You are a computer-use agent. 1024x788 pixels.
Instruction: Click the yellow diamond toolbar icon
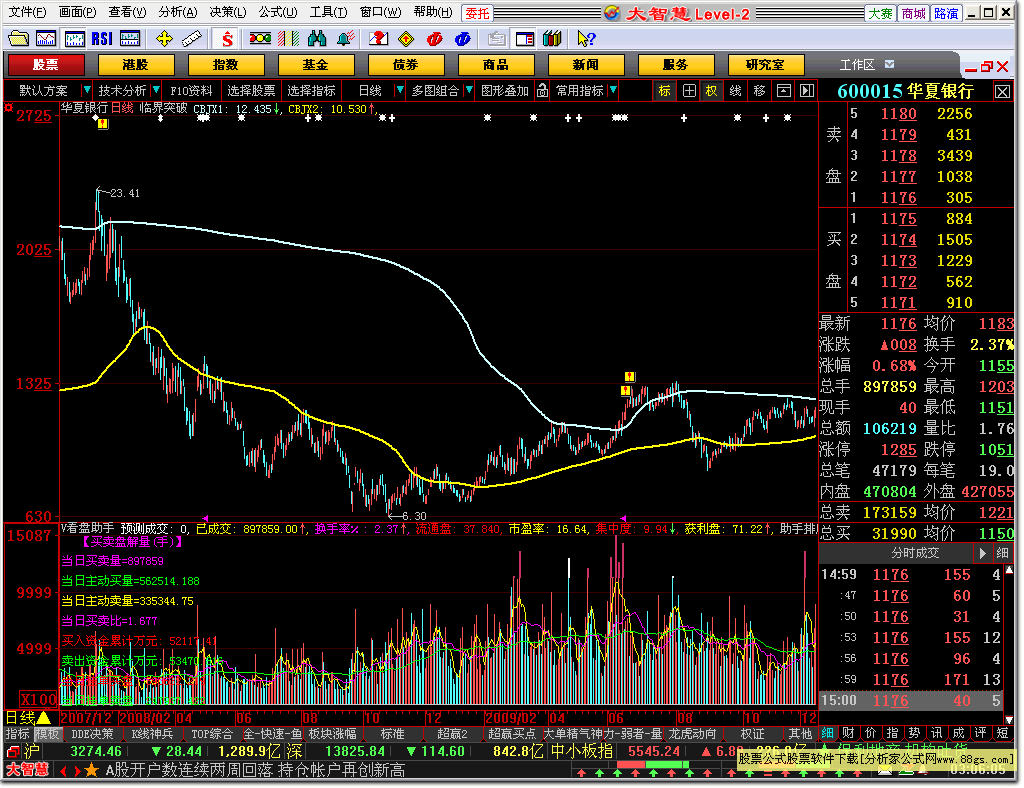tap(406, 39)
